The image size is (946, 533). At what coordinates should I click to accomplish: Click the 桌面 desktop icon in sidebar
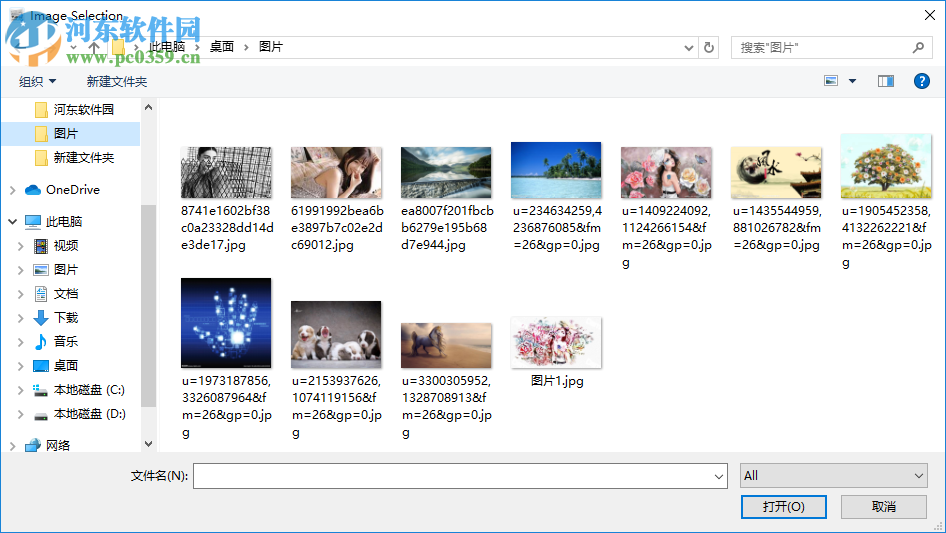point(40,366)
